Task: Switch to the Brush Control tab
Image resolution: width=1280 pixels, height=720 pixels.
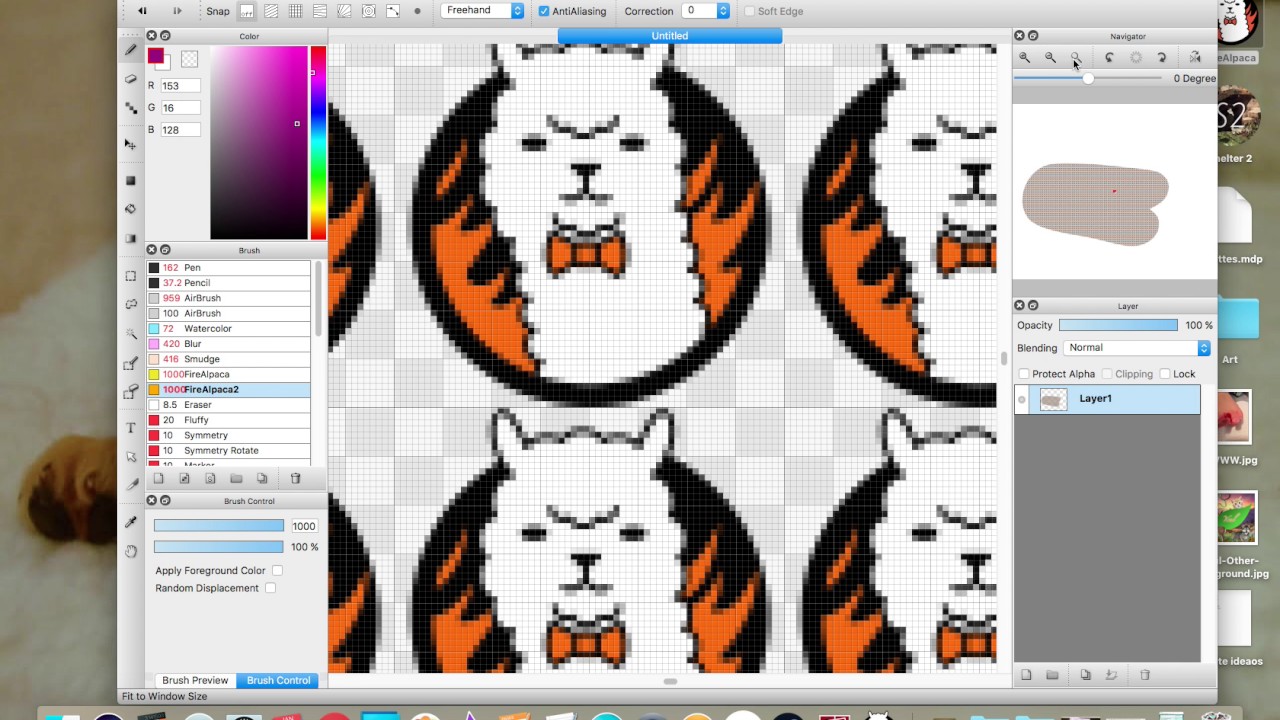Action: point(278,680)
